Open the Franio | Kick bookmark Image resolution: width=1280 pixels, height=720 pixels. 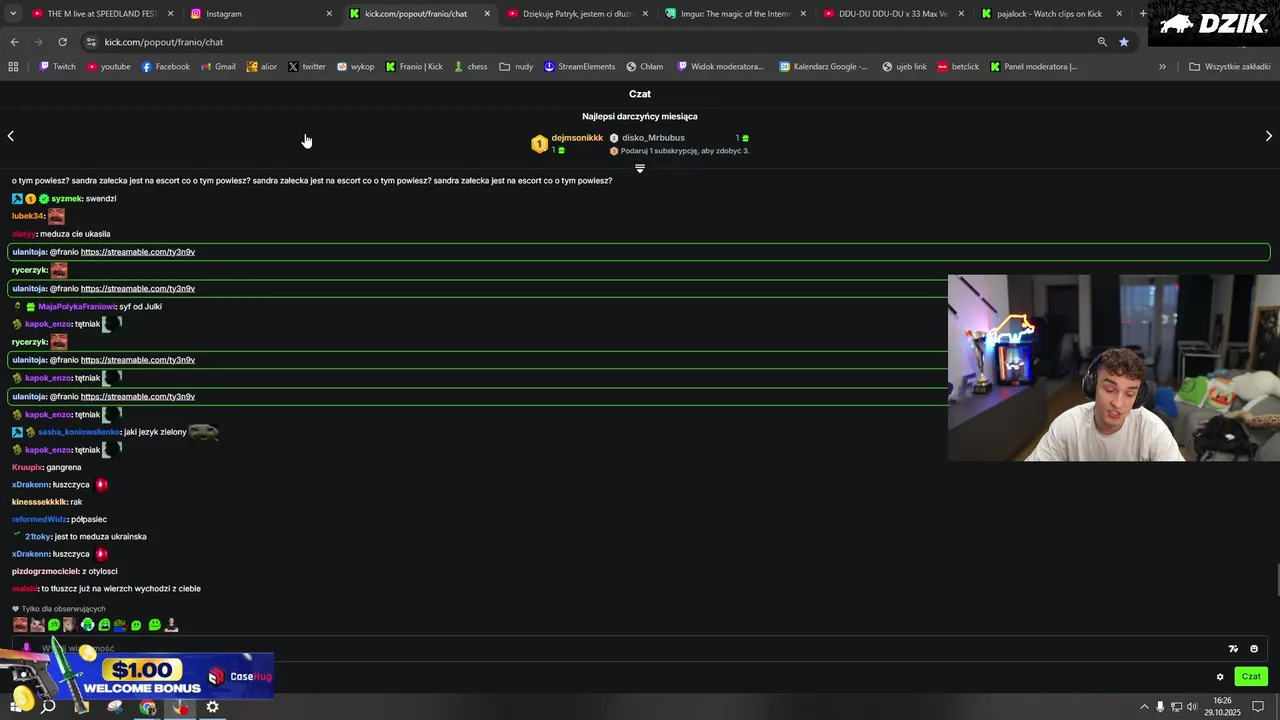click(414, 67)
